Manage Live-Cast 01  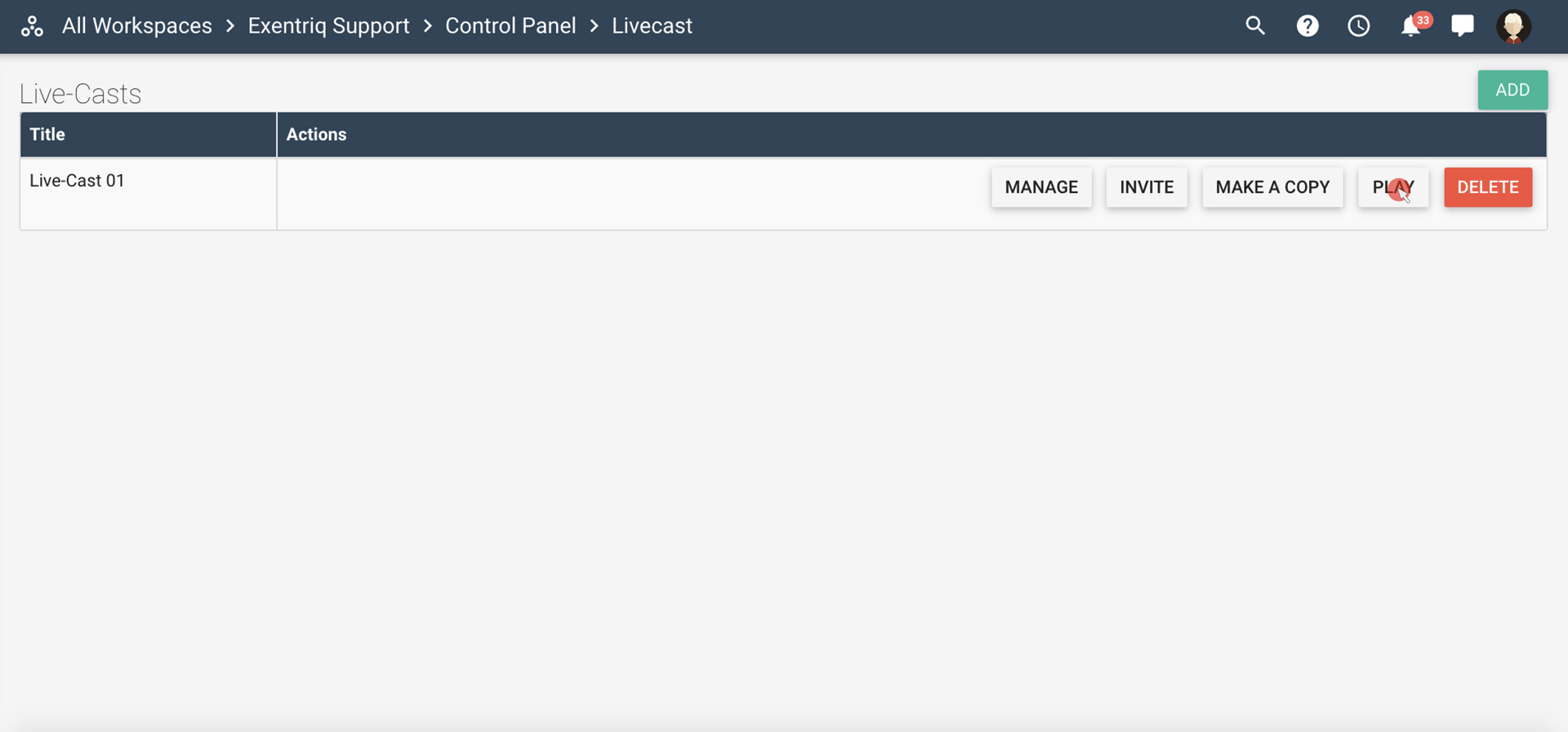(1041, 187)
